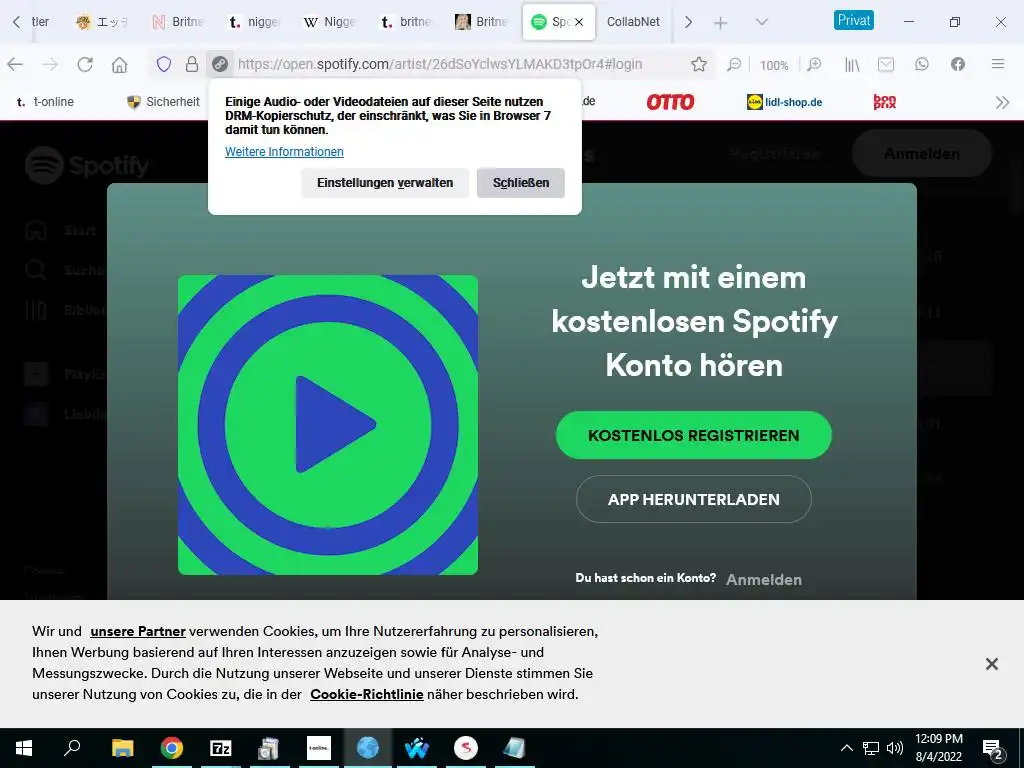This screenshot has width=1024, height=768.
Task: Open the t-online bookmark
Action: click(44, 102)
